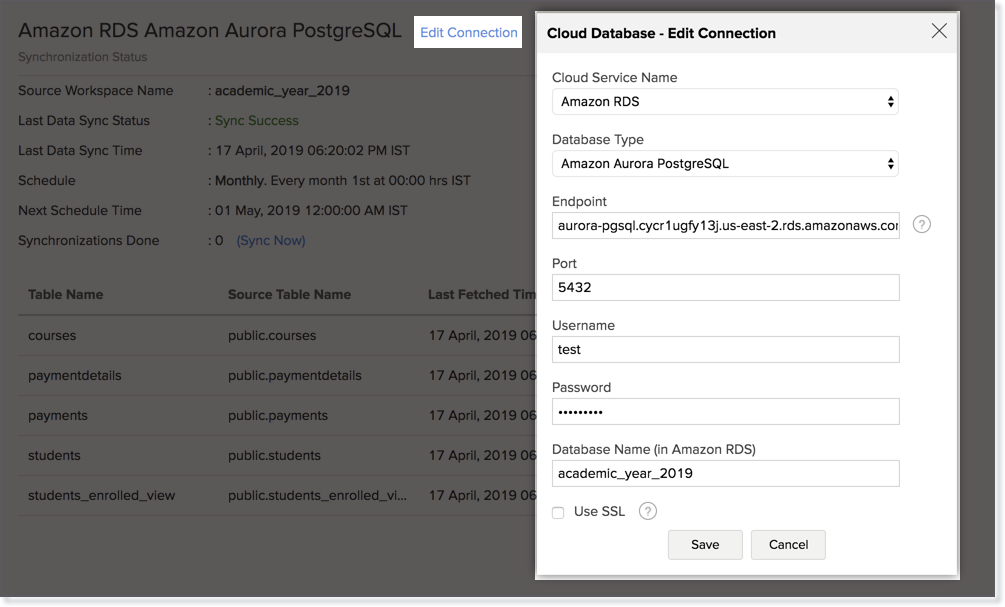Select the Username text box

725,350
